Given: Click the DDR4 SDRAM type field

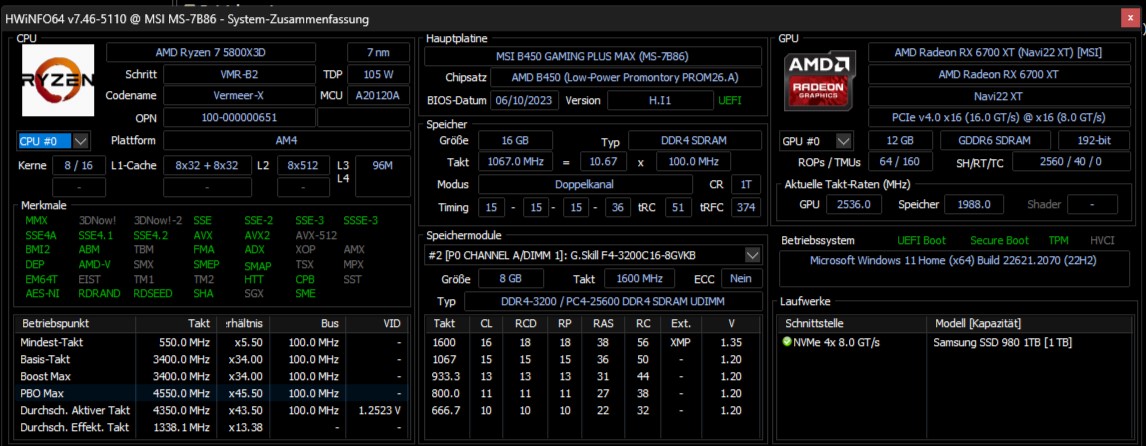Looking at the screenshot, I should 695,141.
